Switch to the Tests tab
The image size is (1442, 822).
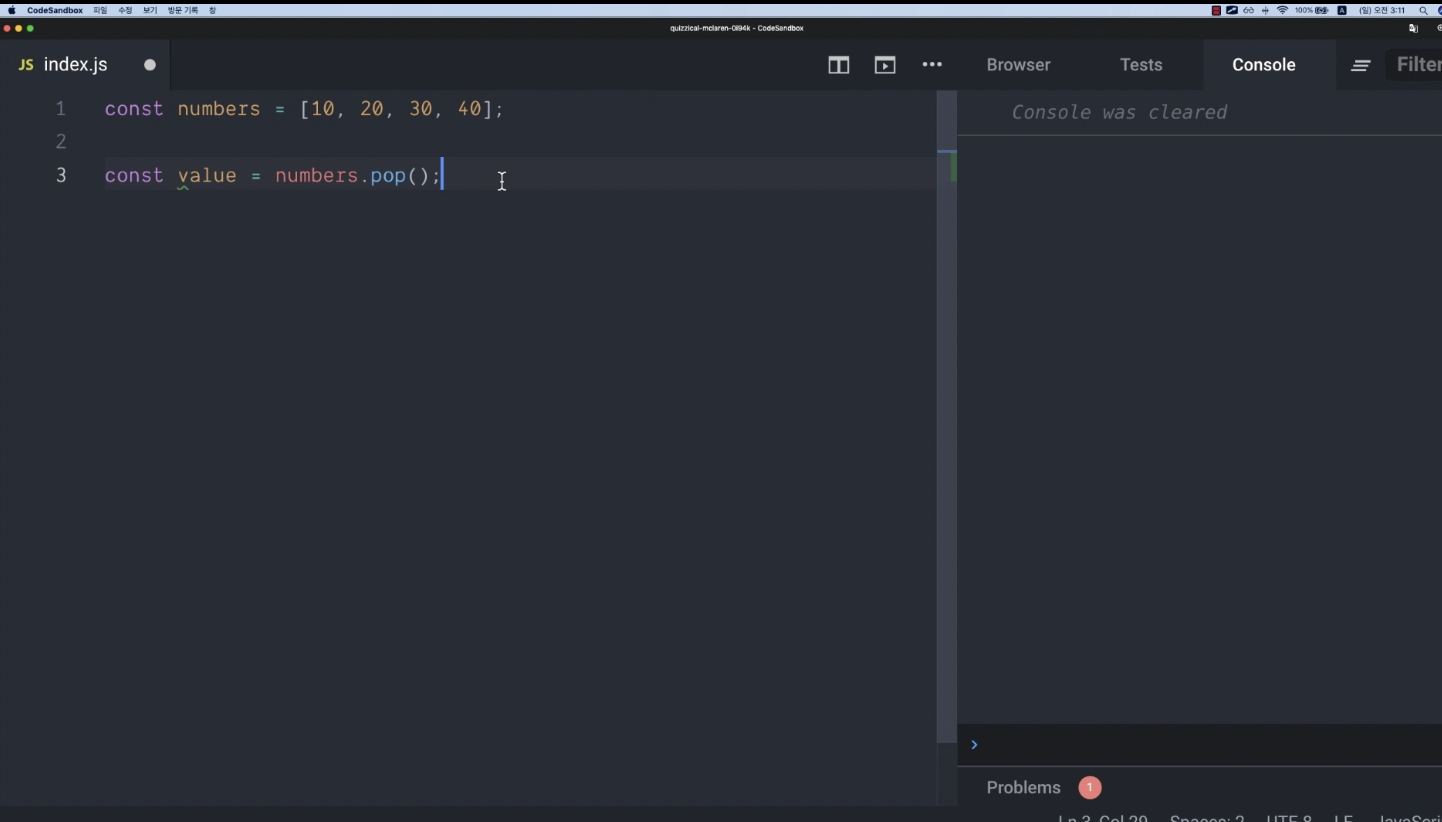coord(1141,65)
